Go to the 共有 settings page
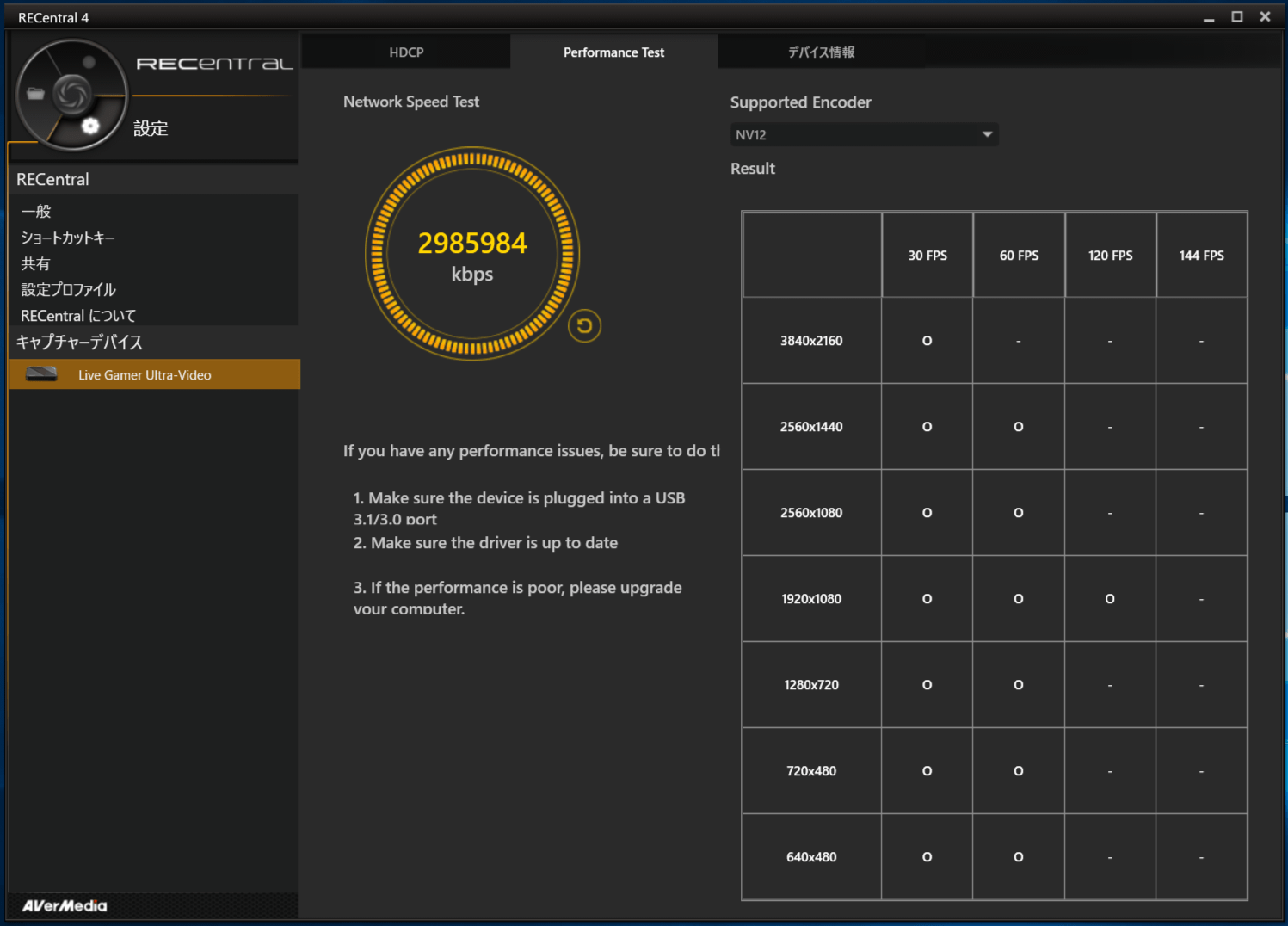 tap(36, 263)
